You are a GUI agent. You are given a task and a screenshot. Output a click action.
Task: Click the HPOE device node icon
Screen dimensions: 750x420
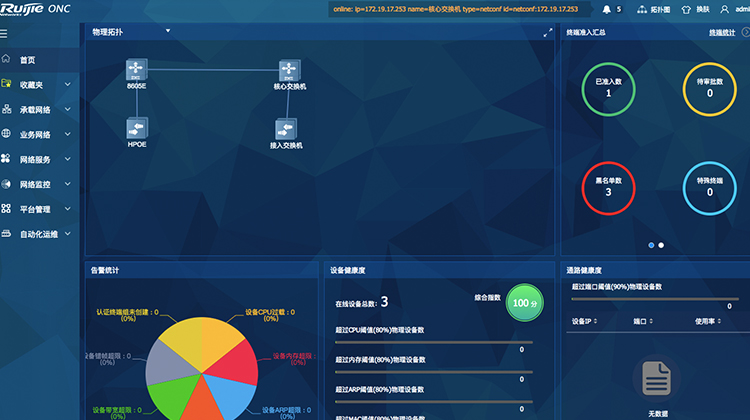coord(136,128)
